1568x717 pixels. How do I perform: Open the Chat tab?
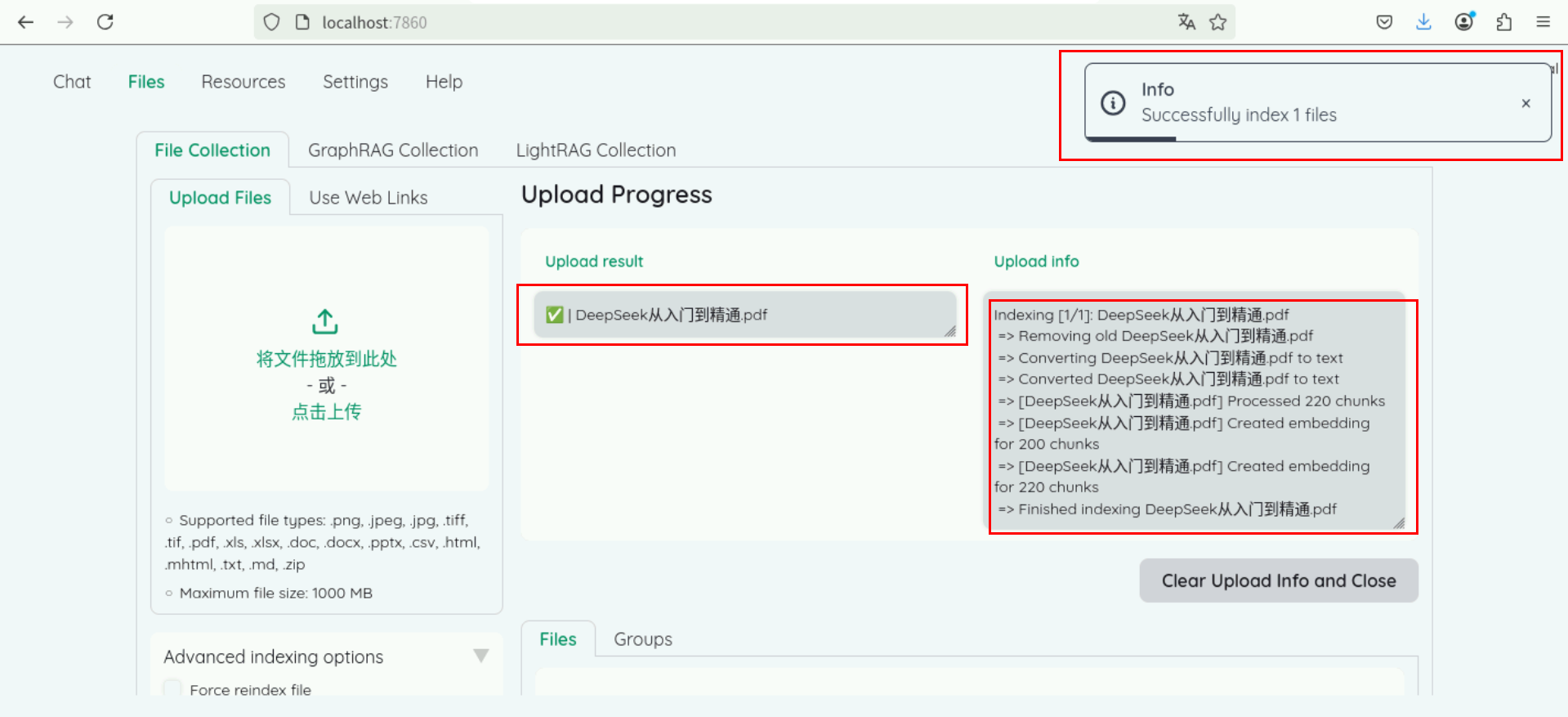[72, 82]
